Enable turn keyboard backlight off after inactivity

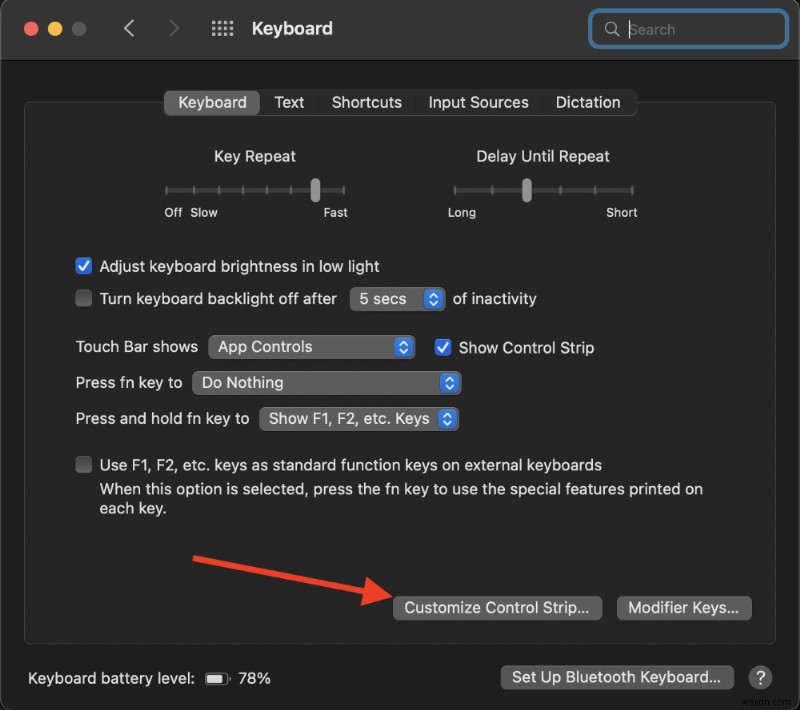(x=84, y=299)
